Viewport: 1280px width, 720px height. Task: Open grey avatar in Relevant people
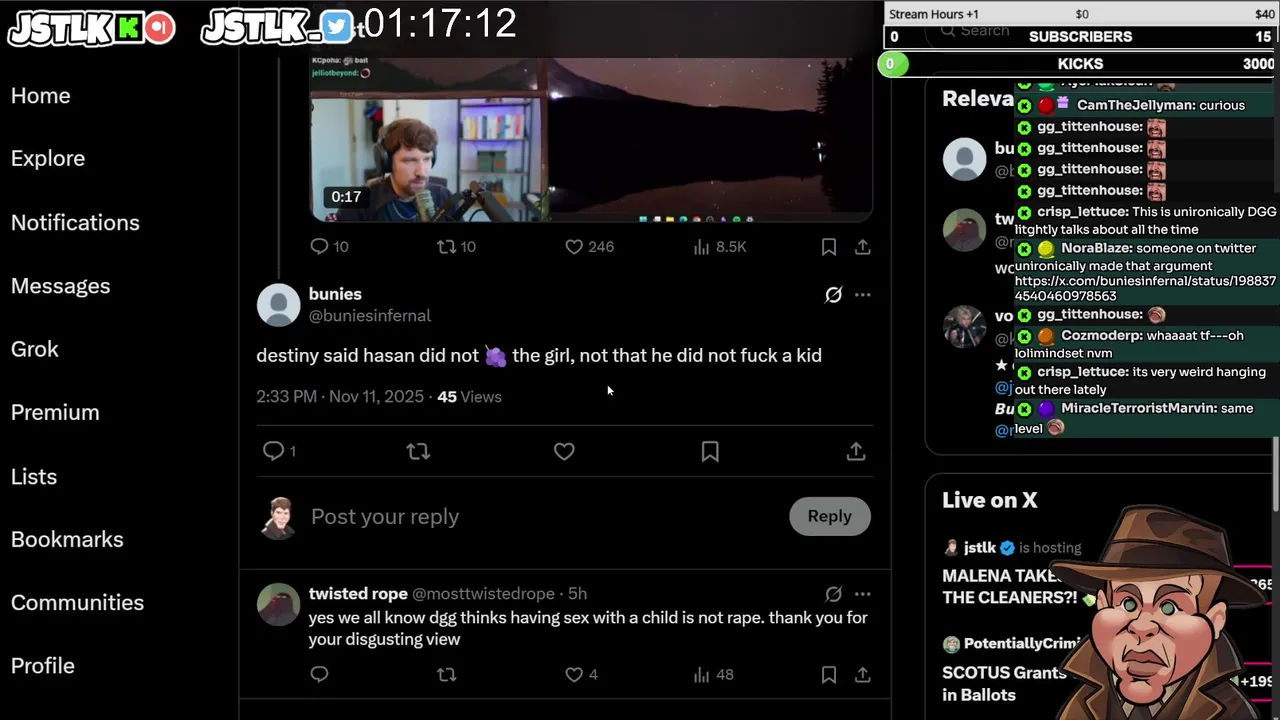click(x=965, y=160)
